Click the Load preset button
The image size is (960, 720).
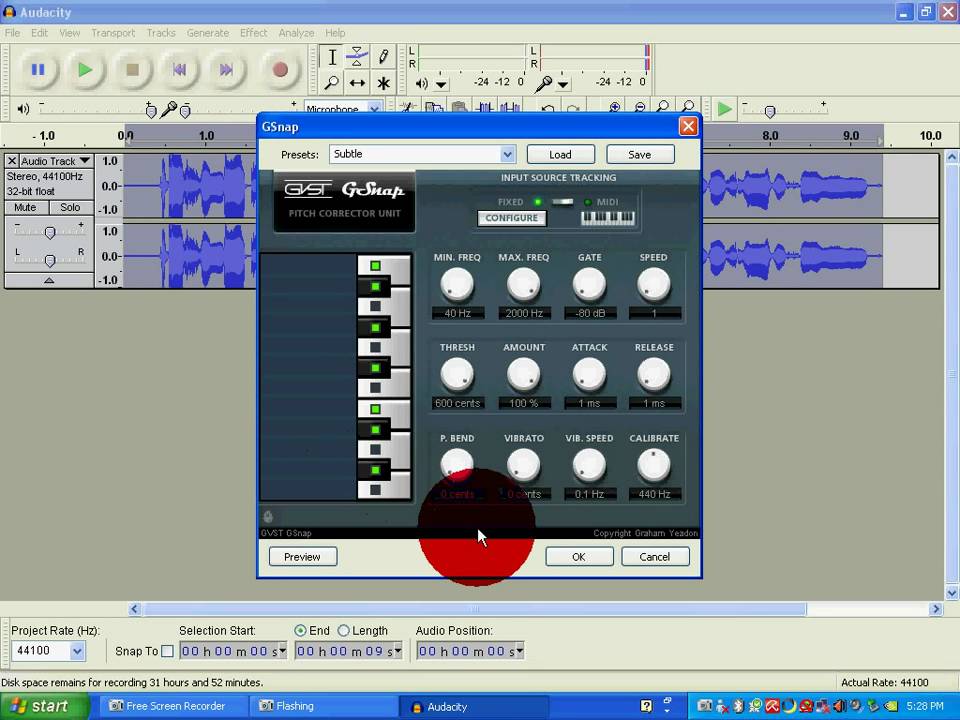pyautogui.click(x=560, y=155)
